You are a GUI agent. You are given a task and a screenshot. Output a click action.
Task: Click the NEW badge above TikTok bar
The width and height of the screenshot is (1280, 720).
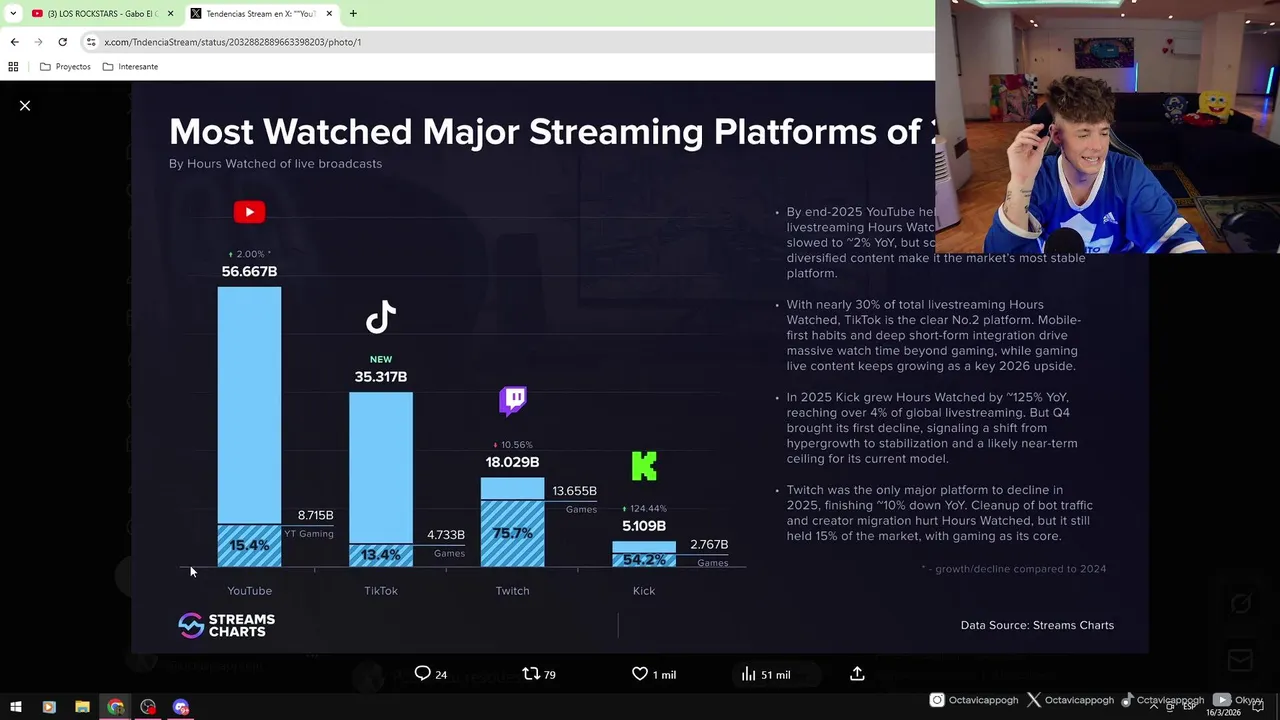(x=381, y=359)
